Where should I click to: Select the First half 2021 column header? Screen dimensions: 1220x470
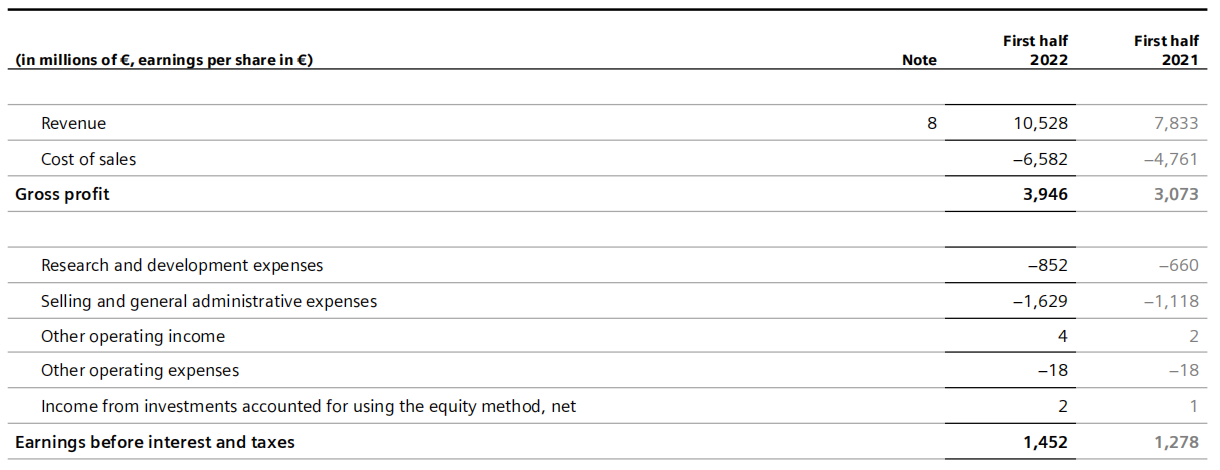(1166, 51)
